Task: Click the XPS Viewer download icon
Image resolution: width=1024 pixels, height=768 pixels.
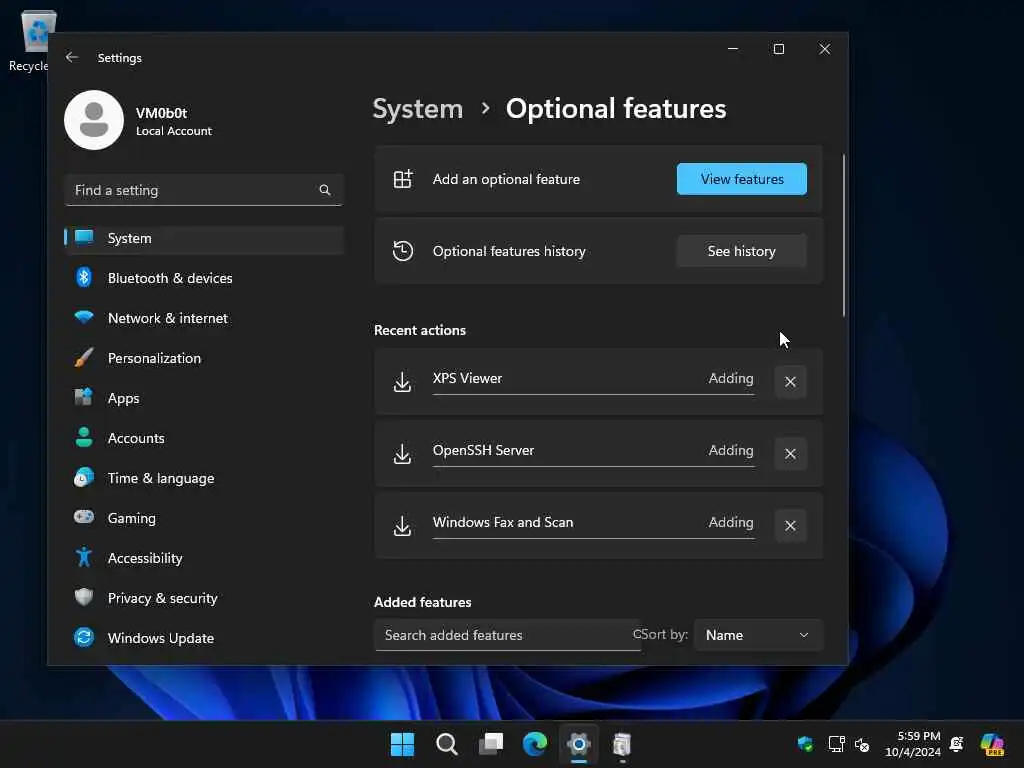Action: [402, 382]
